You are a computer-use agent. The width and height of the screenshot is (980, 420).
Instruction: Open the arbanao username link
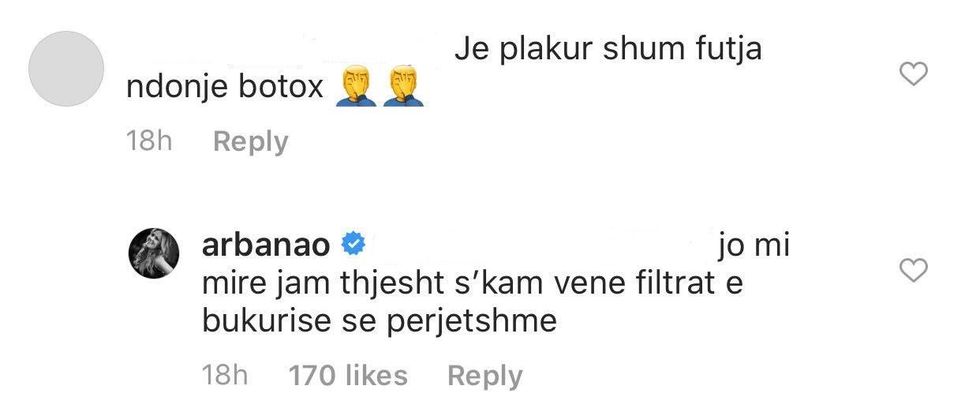[266, 246]
